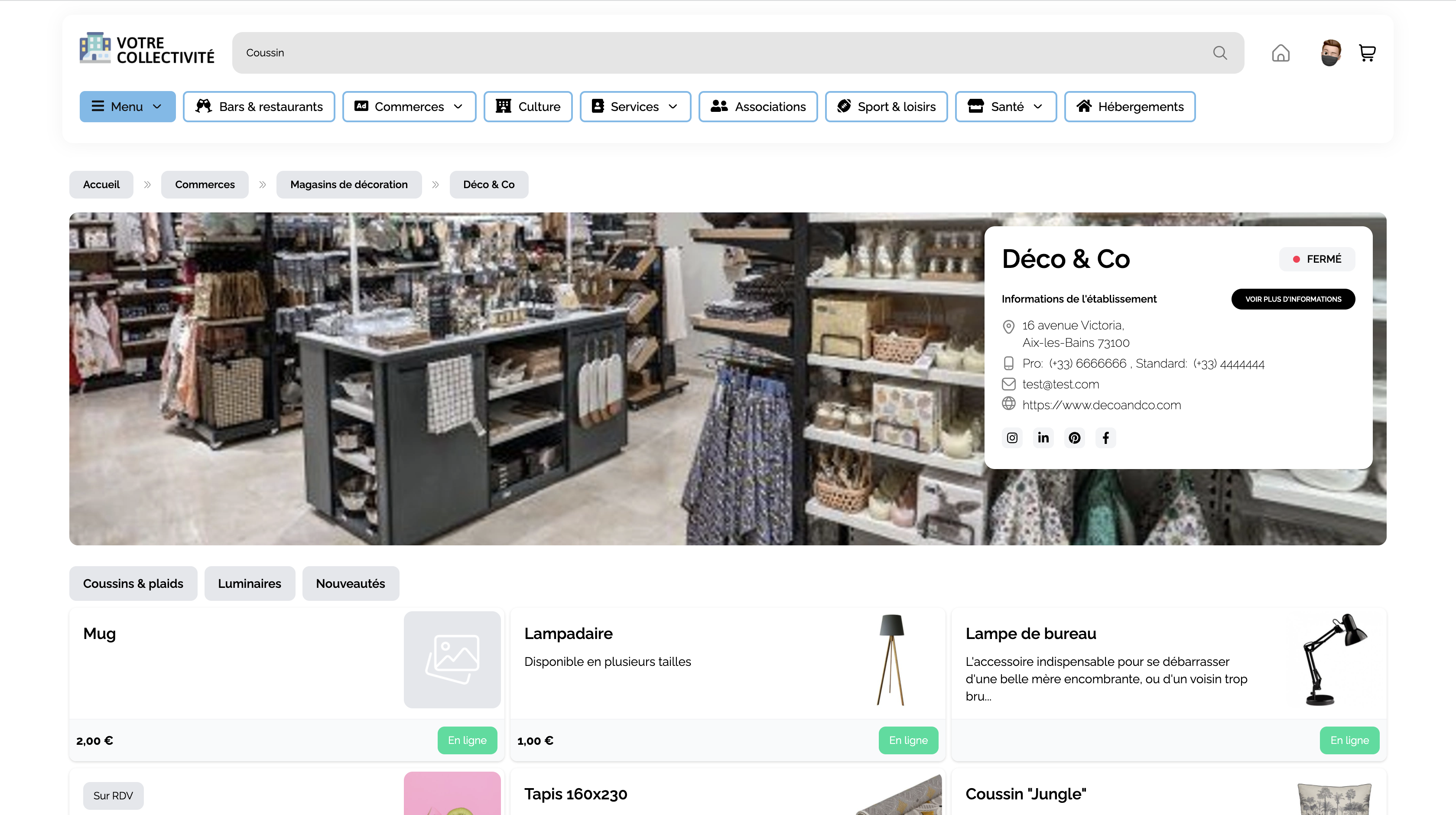Click the FERMÉ status badge
Screen dimensions: 1456x815
tap(1317, 259)
